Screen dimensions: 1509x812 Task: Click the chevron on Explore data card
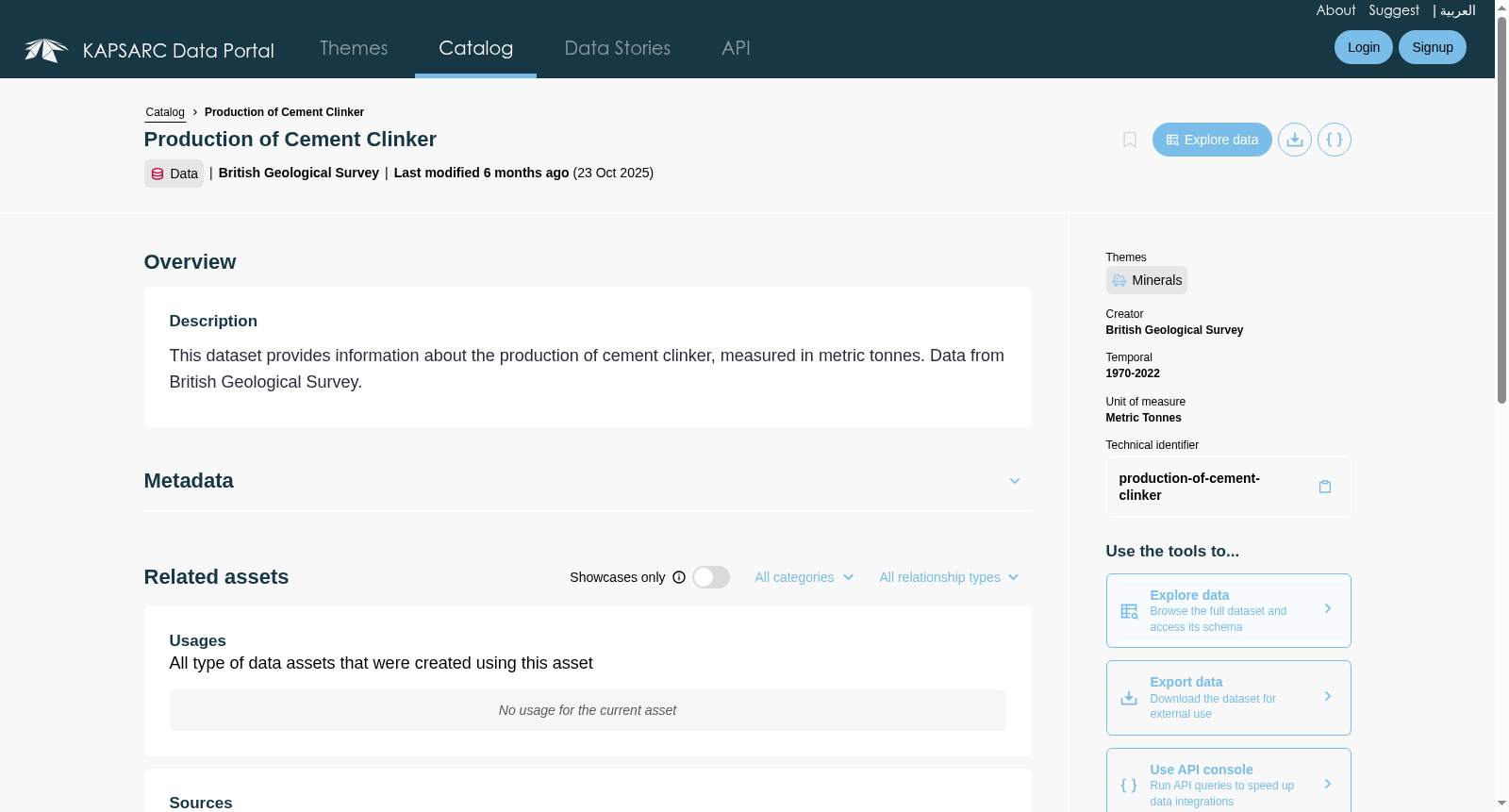(x=1328, y=609)
